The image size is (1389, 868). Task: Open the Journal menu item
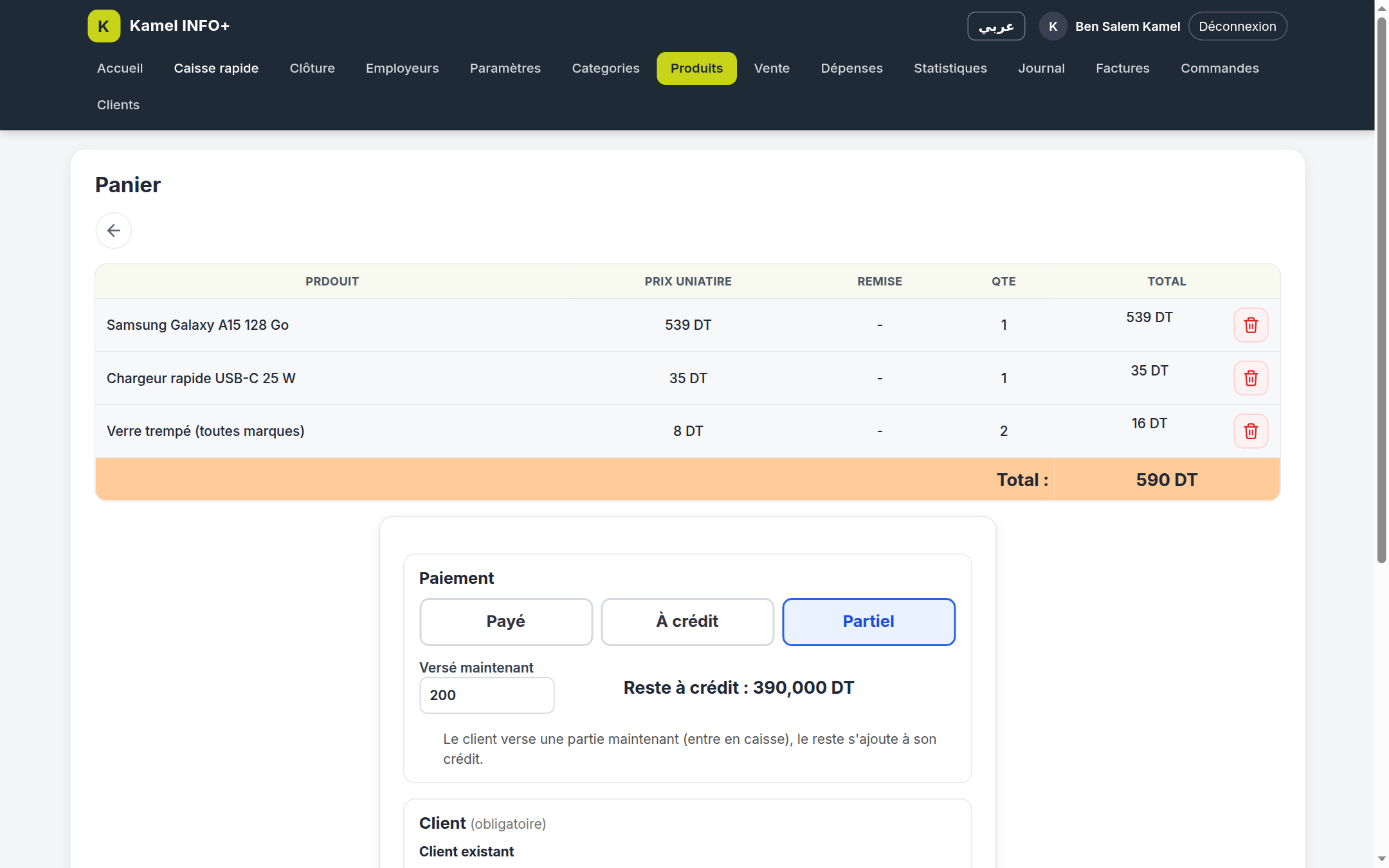coord(1041,68)
